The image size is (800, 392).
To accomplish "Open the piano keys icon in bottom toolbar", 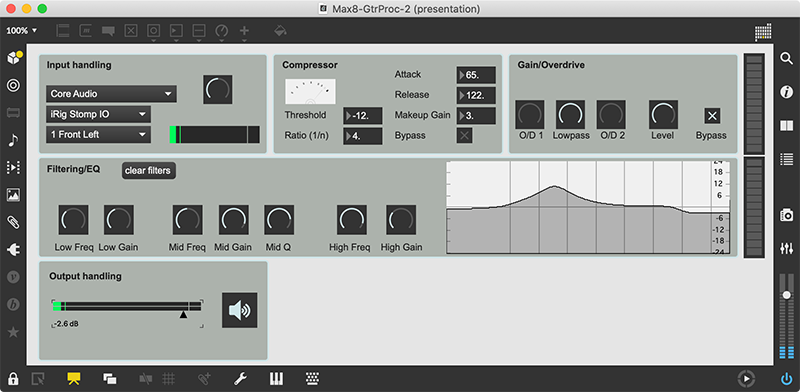I will click(x=276, y=379).
